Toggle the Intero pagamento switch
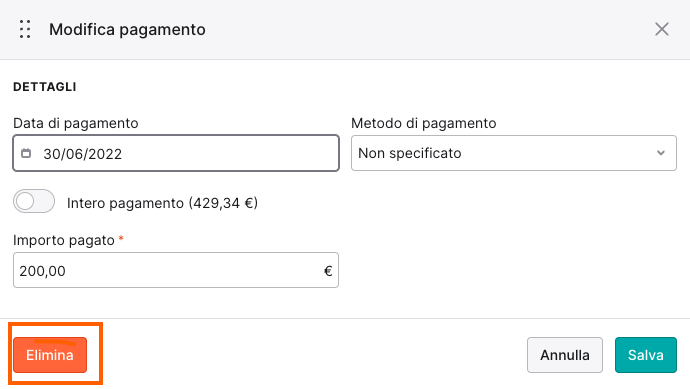Image resolution: width=690 pixels, height=389 pixels. (34, 202)
